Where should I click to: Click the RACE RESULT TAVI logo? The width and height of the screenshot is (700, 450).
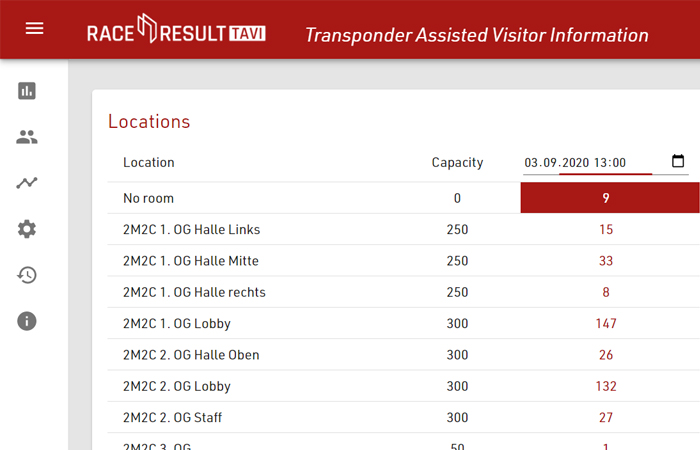(x=176, y=29)
